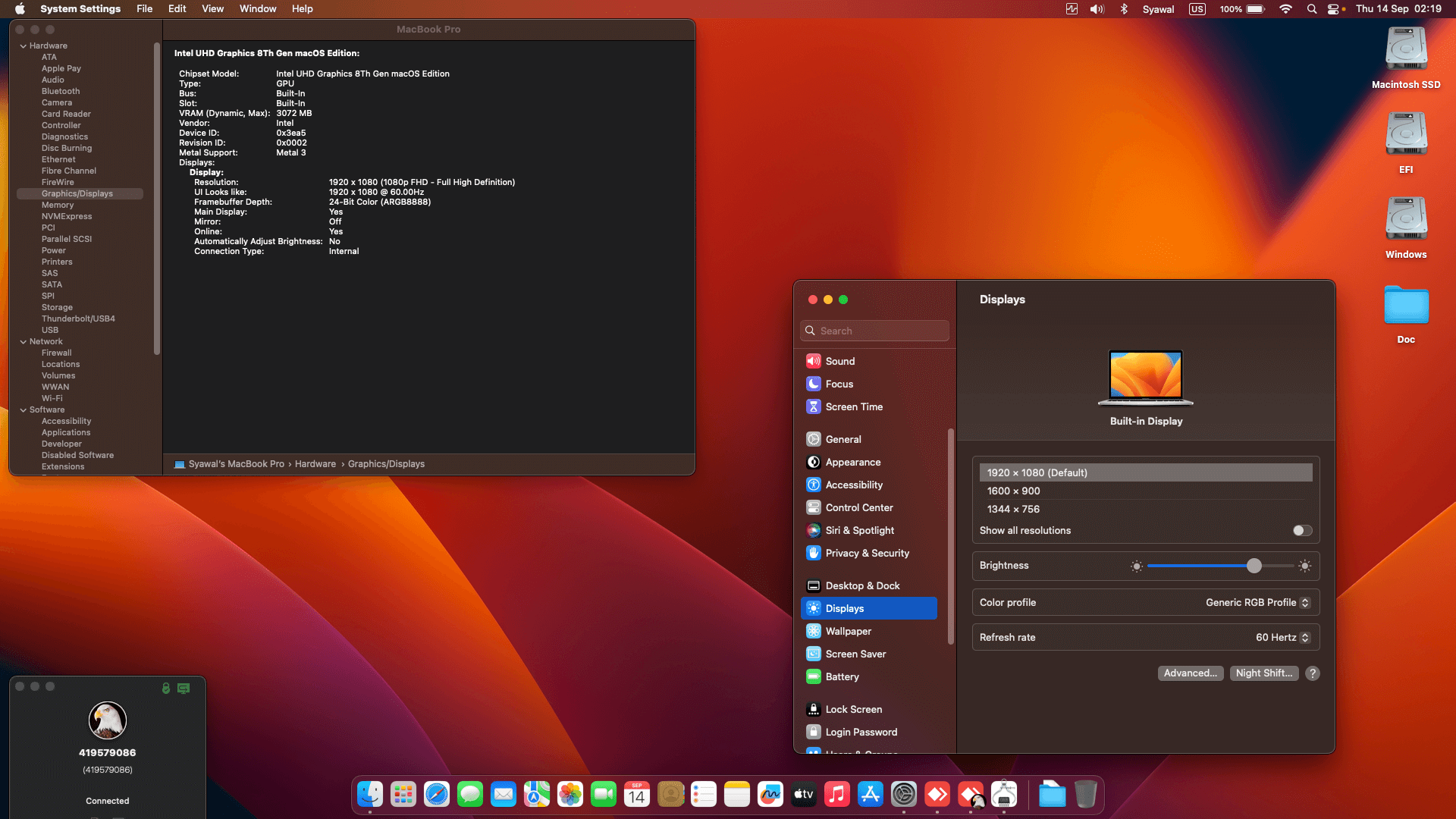
Task: Select the 1600 × 900 resolution
Action: pyautogui.click(x=1015, y=491)
